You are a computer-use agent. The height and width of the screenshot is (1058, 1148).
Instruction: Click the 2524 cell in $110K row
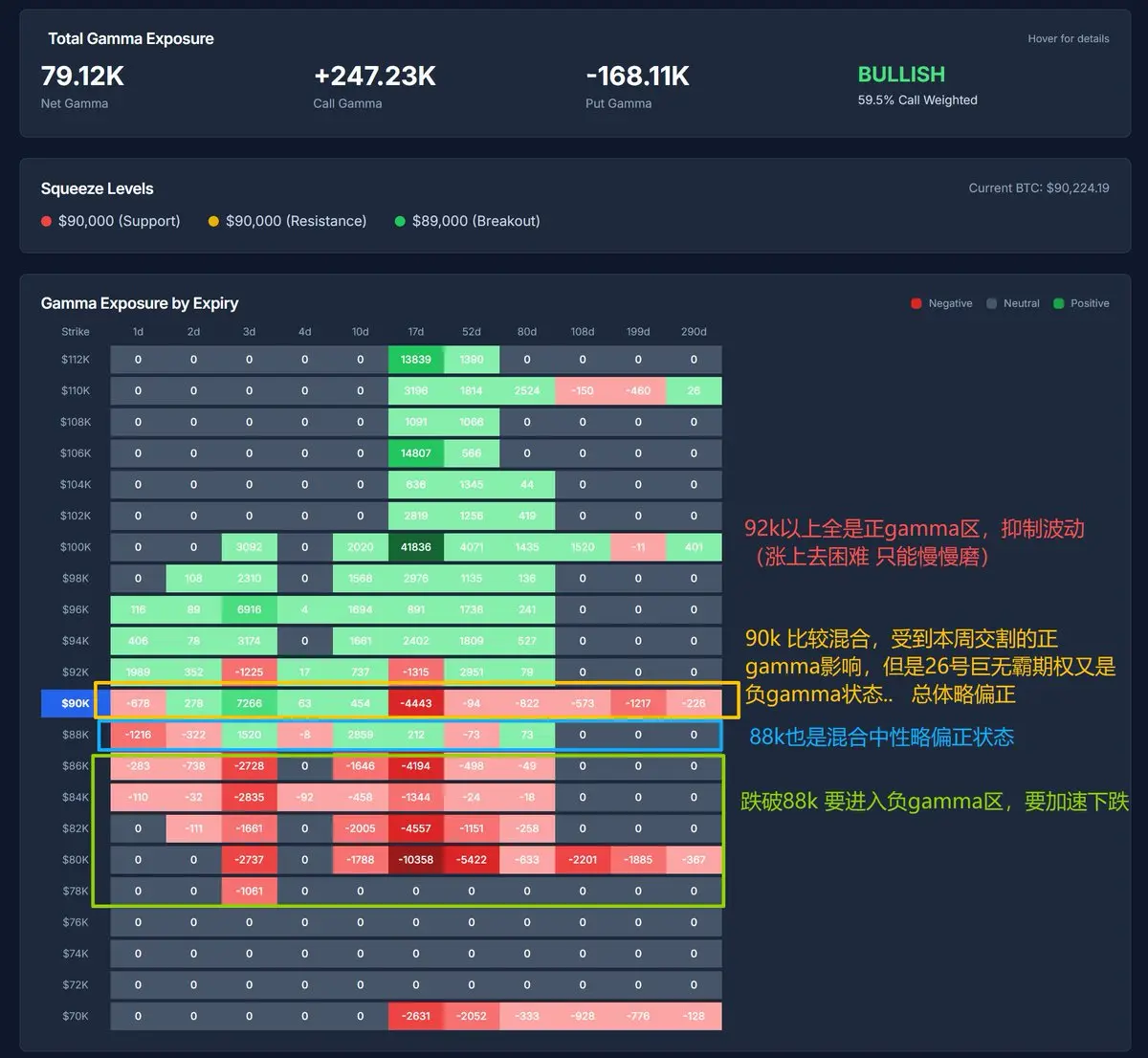tap(527, 390)
